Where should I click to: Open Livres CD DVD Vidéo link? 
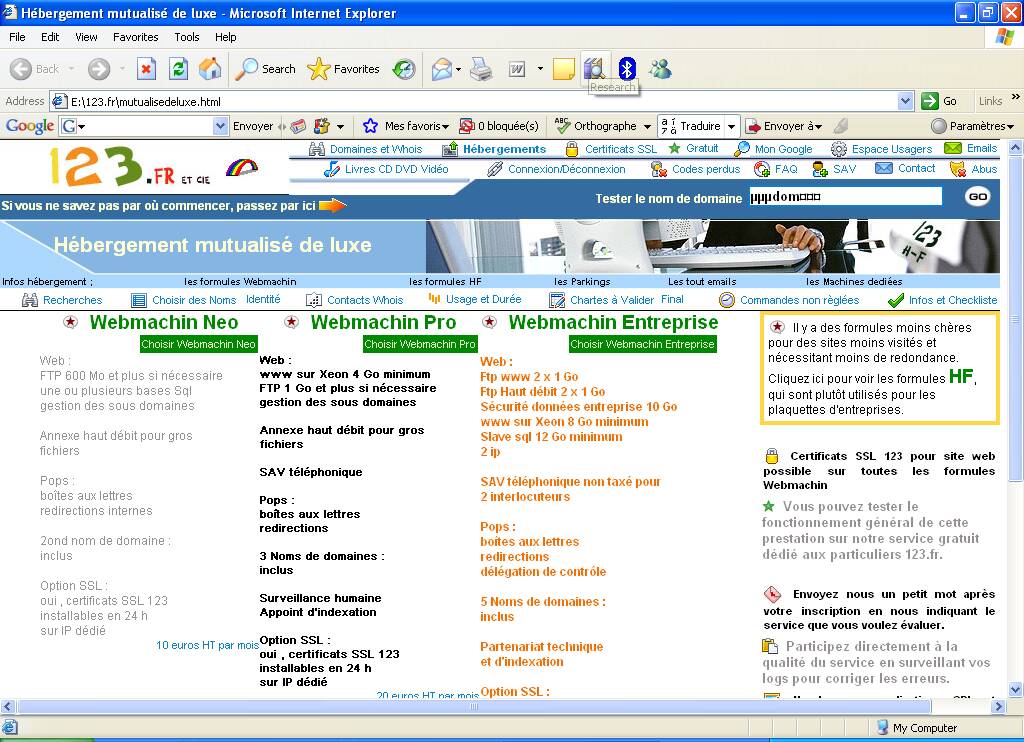click(x=396, y=169)
